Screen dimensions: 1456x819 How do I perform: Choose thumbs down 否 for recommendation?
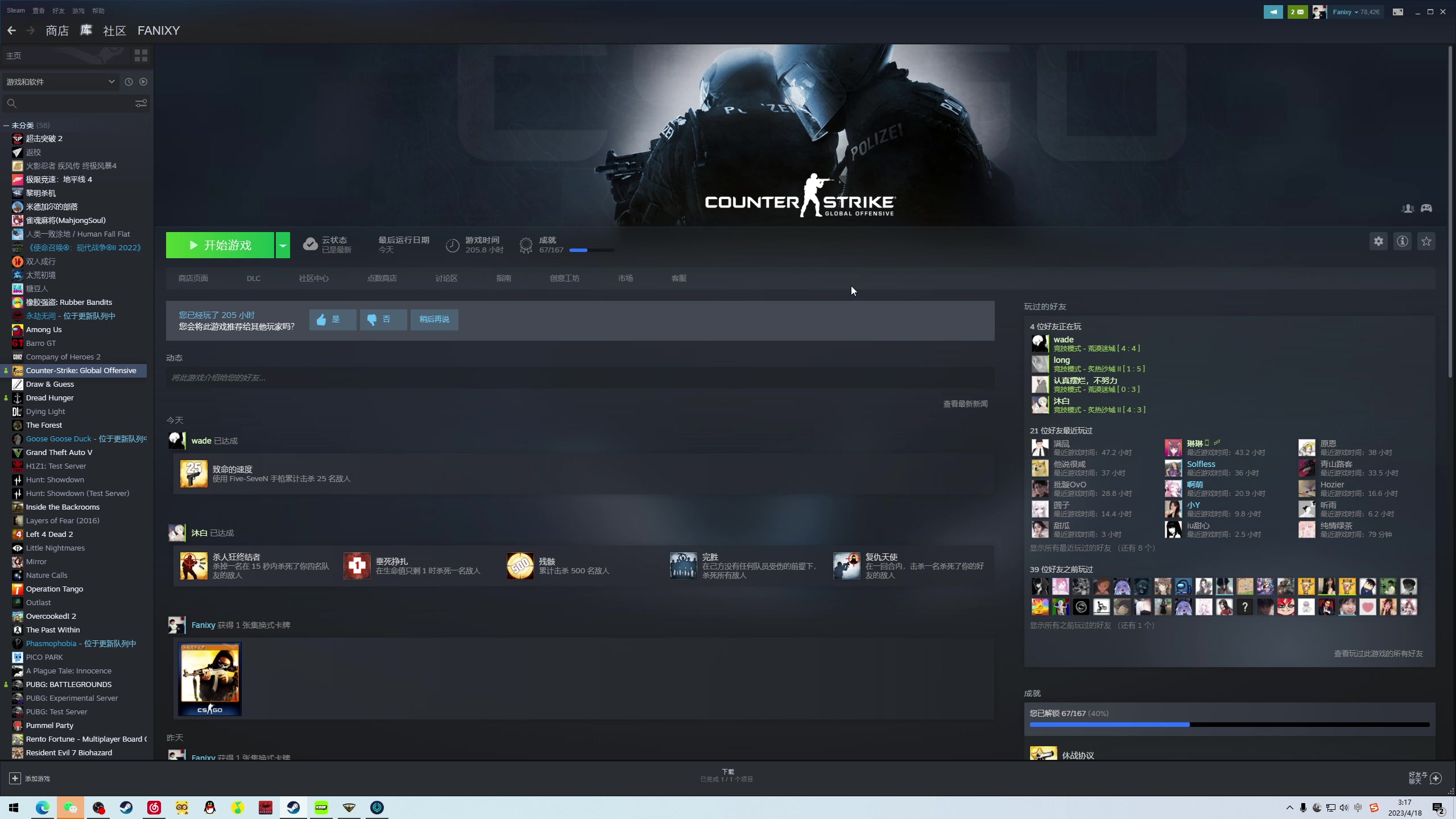[x=383, y=320]
